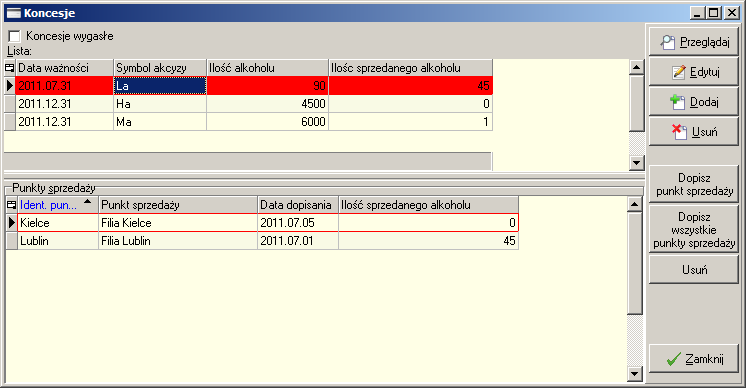Image resolution: width=746 pixels, height=388 pixels.
Task: Sort by Data ważności column header
Action: [x=64, y=68]
